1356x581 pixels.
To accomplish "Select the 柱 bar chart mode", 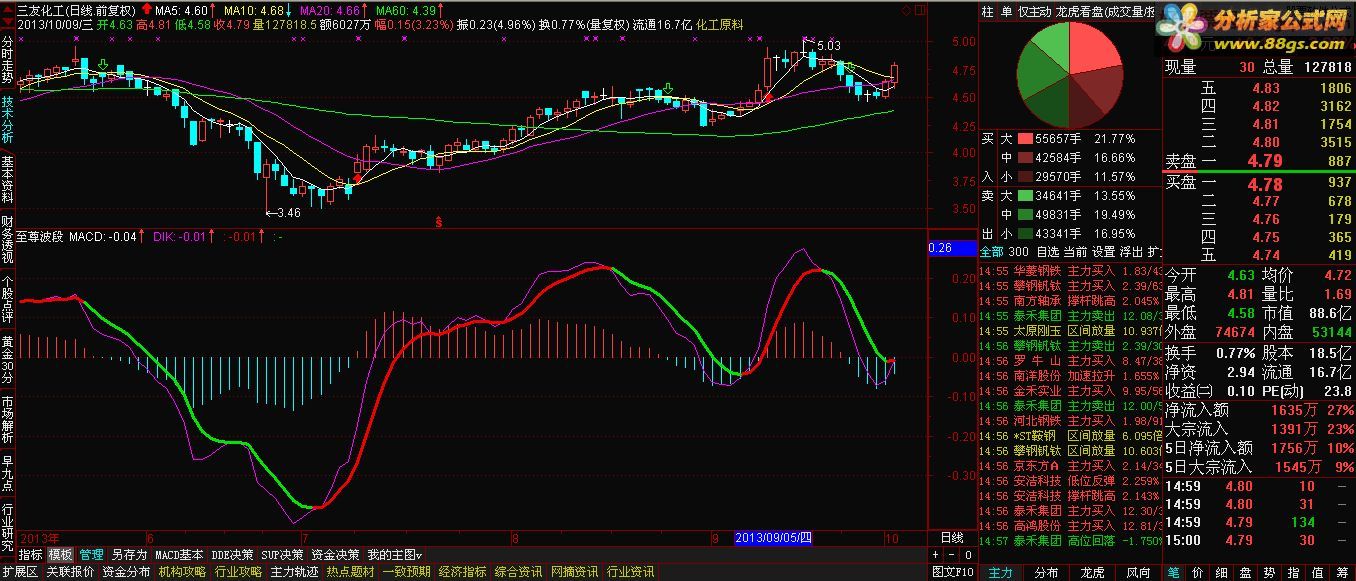I will (988, 11).
